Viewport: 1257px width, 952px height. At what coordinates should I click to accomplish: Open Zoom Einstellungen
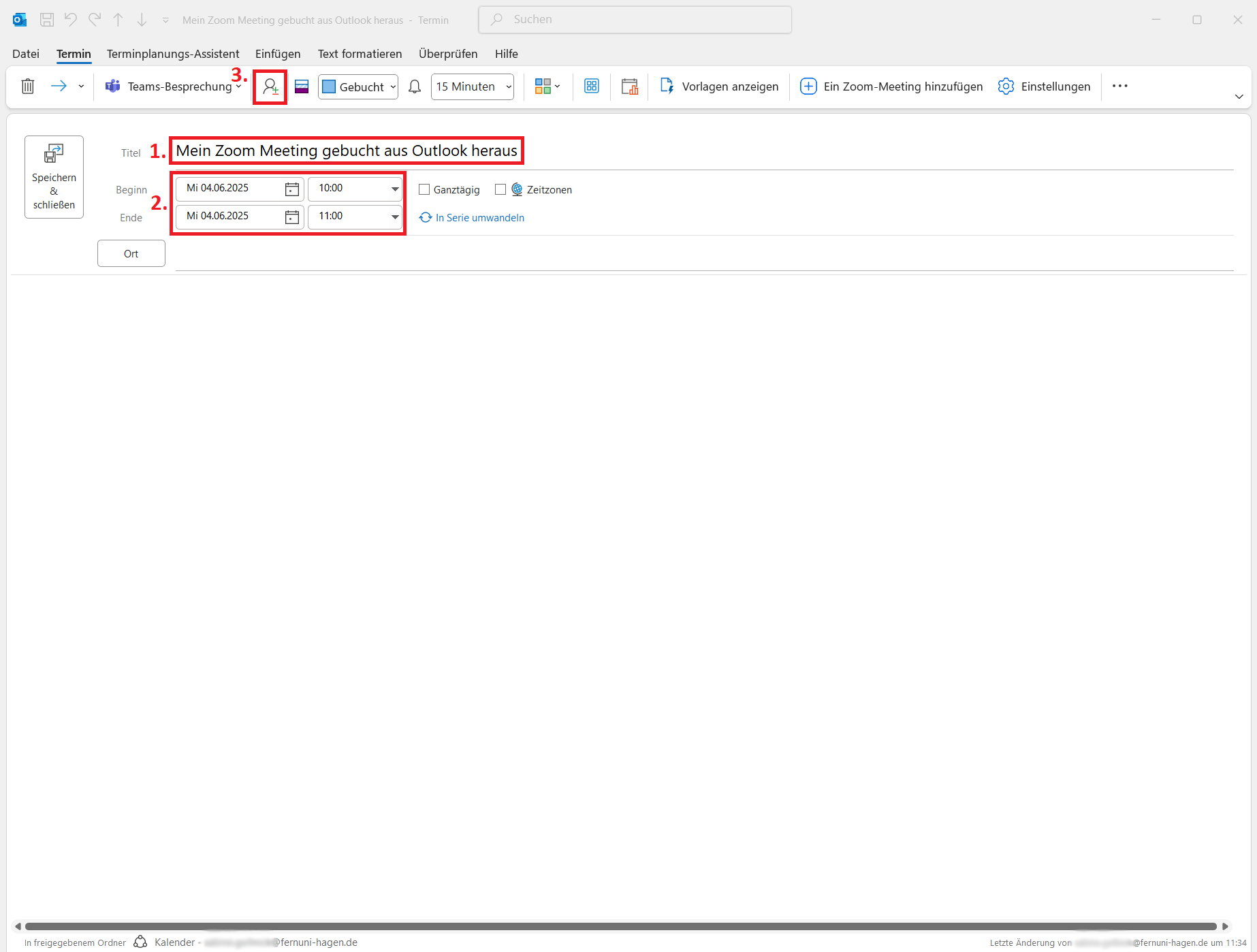[x=1045, y=86]
